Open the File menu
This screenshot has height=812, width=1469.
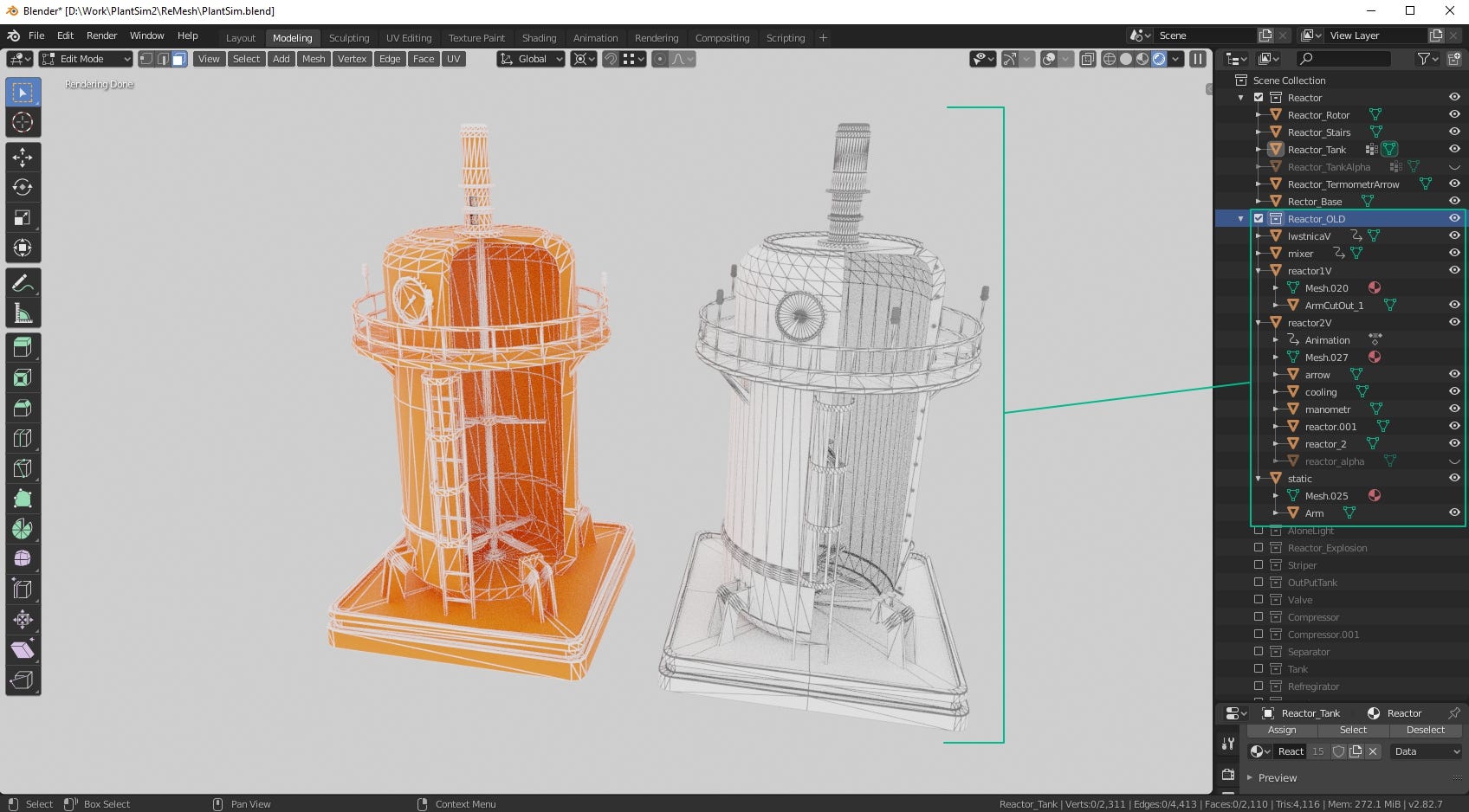pyautogui.click(x=36, y=35)
